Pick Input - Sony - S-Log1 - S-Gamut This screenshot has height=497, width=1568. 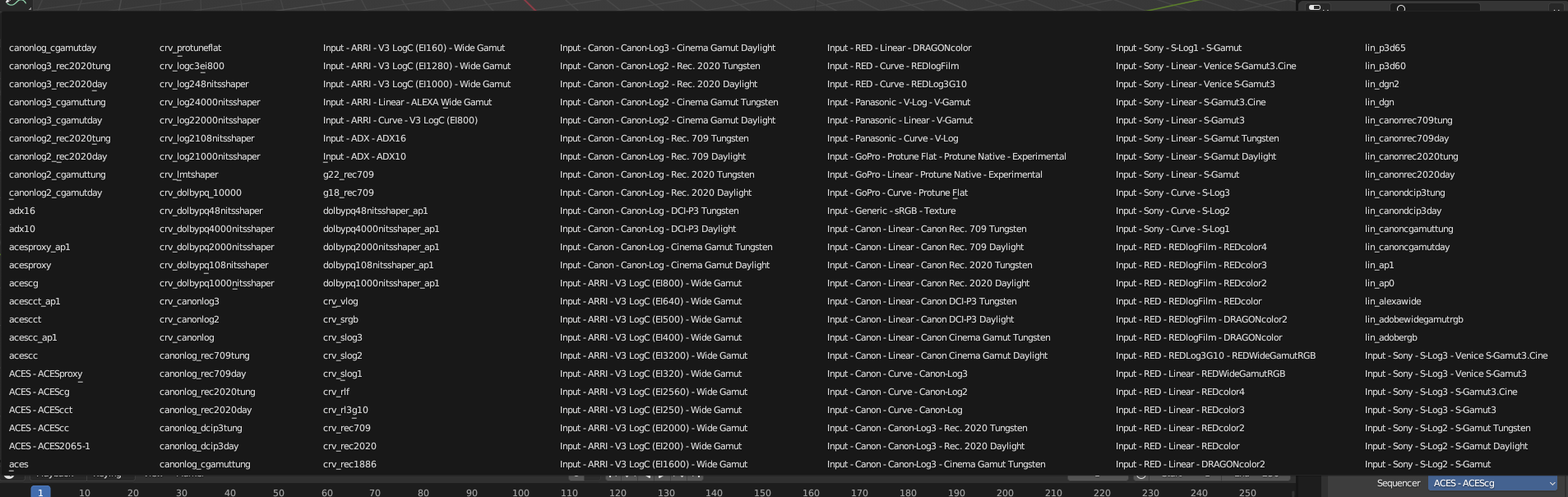(1178, 48)
